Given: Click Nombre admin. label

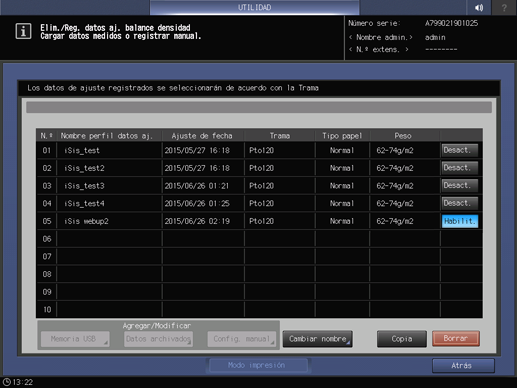Looking at the screenshot, I should (x=381, y=37).
